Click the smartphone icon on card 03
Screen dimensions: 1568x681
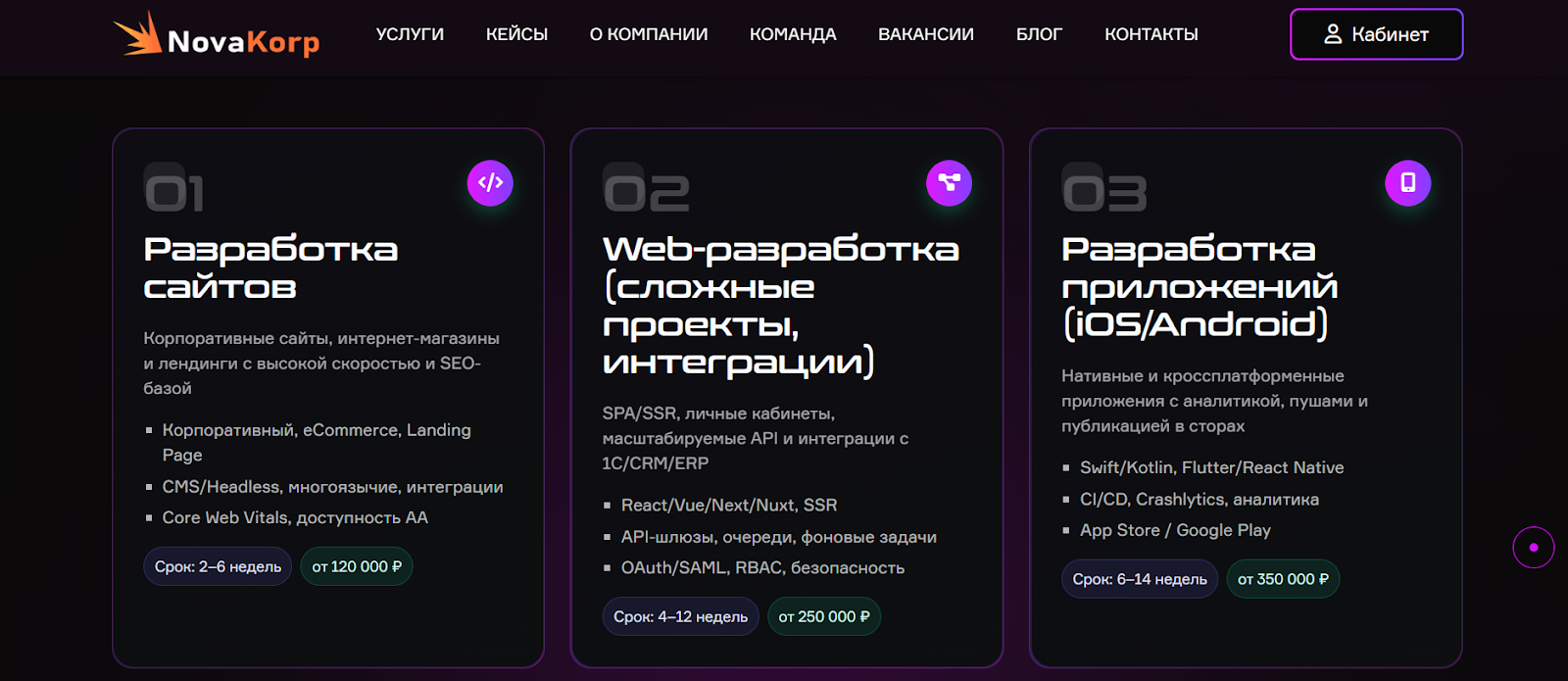(1407, 183)
